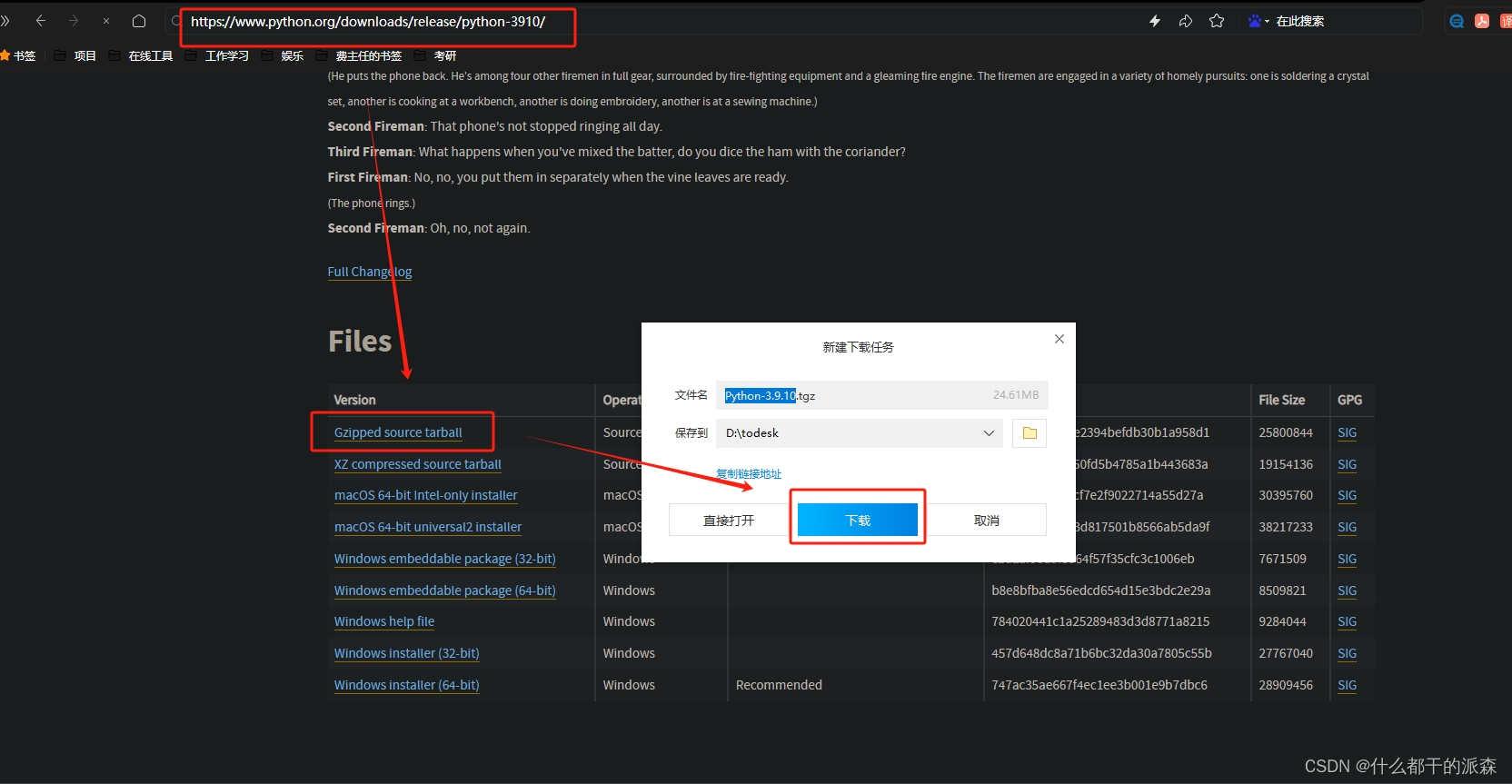1512x784 pixels.
Task: Open the orange translate extension icon
Action: click(1507, 21)
